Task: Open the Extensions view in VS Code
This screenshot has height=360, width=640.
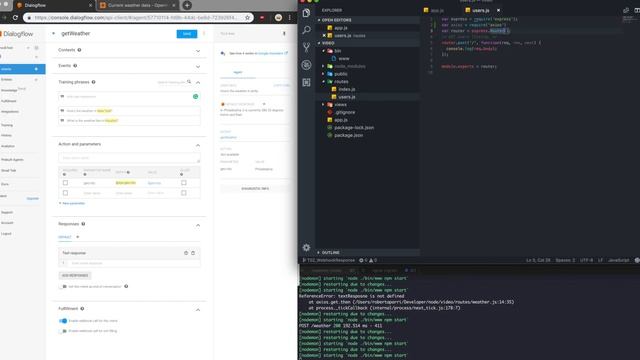Action: (x=306, y=82)
